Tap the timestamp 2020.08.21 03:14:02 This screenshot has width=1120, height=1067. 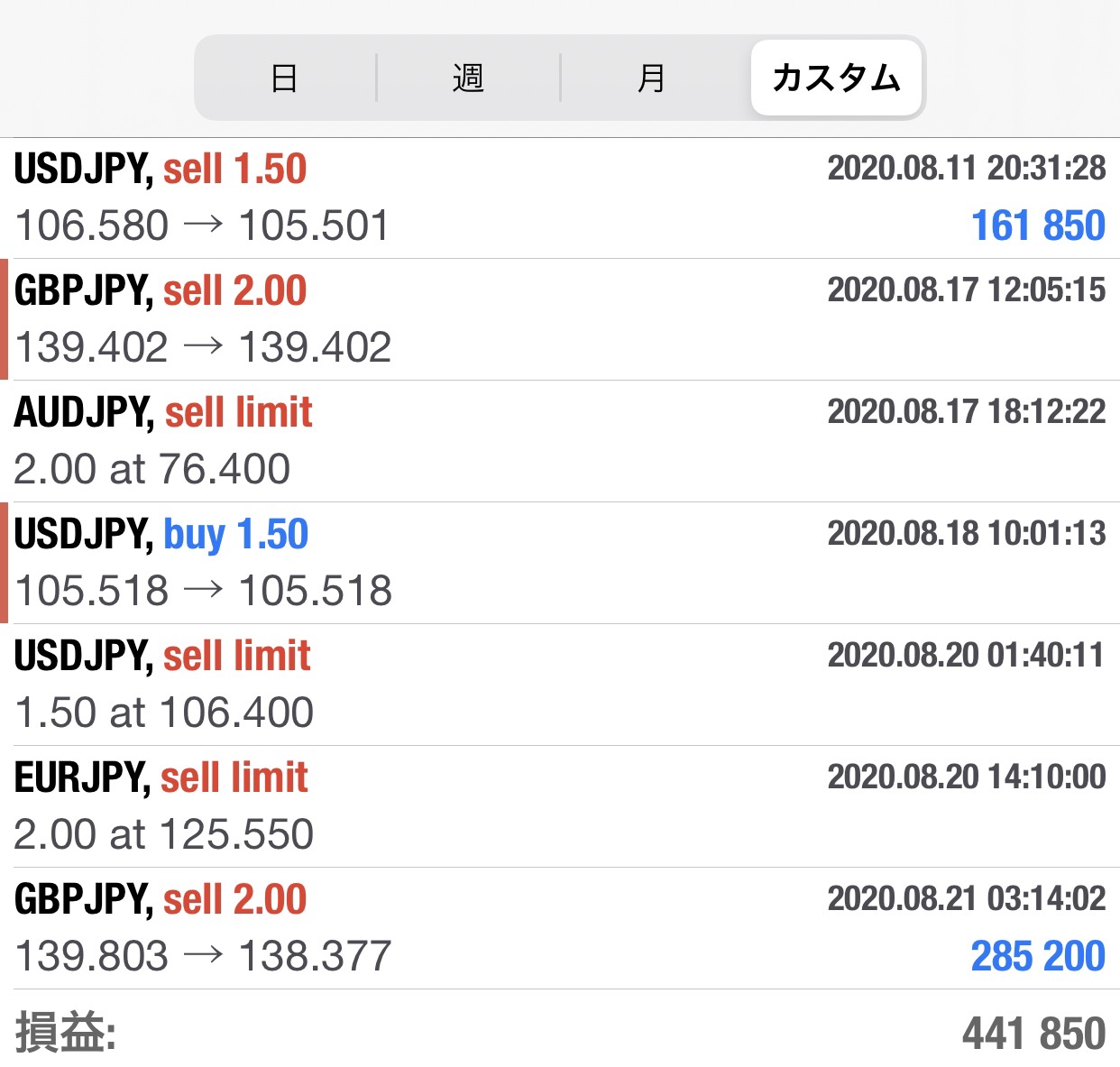(x=967, y=898)
